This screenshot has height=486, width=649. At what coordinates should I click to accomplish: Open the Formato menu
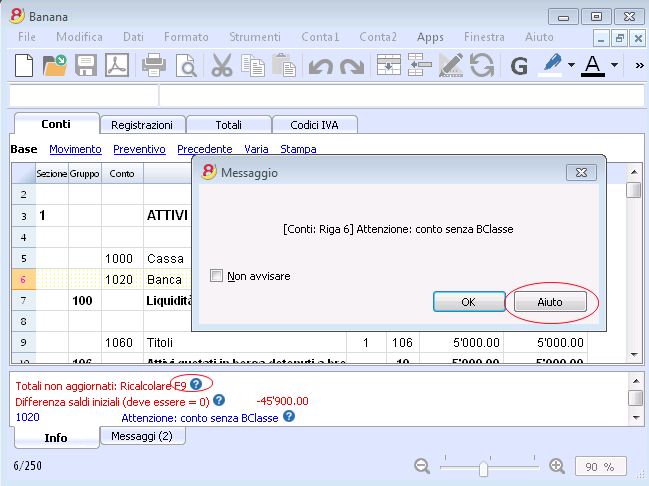[x=186, y=37]
